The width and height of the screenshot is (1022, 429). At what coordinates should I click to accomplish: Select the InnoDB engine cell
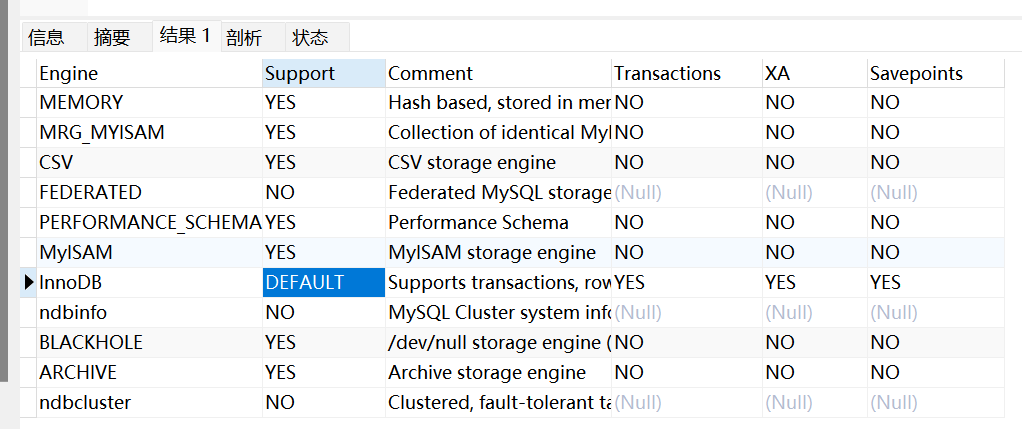point(64,283)
